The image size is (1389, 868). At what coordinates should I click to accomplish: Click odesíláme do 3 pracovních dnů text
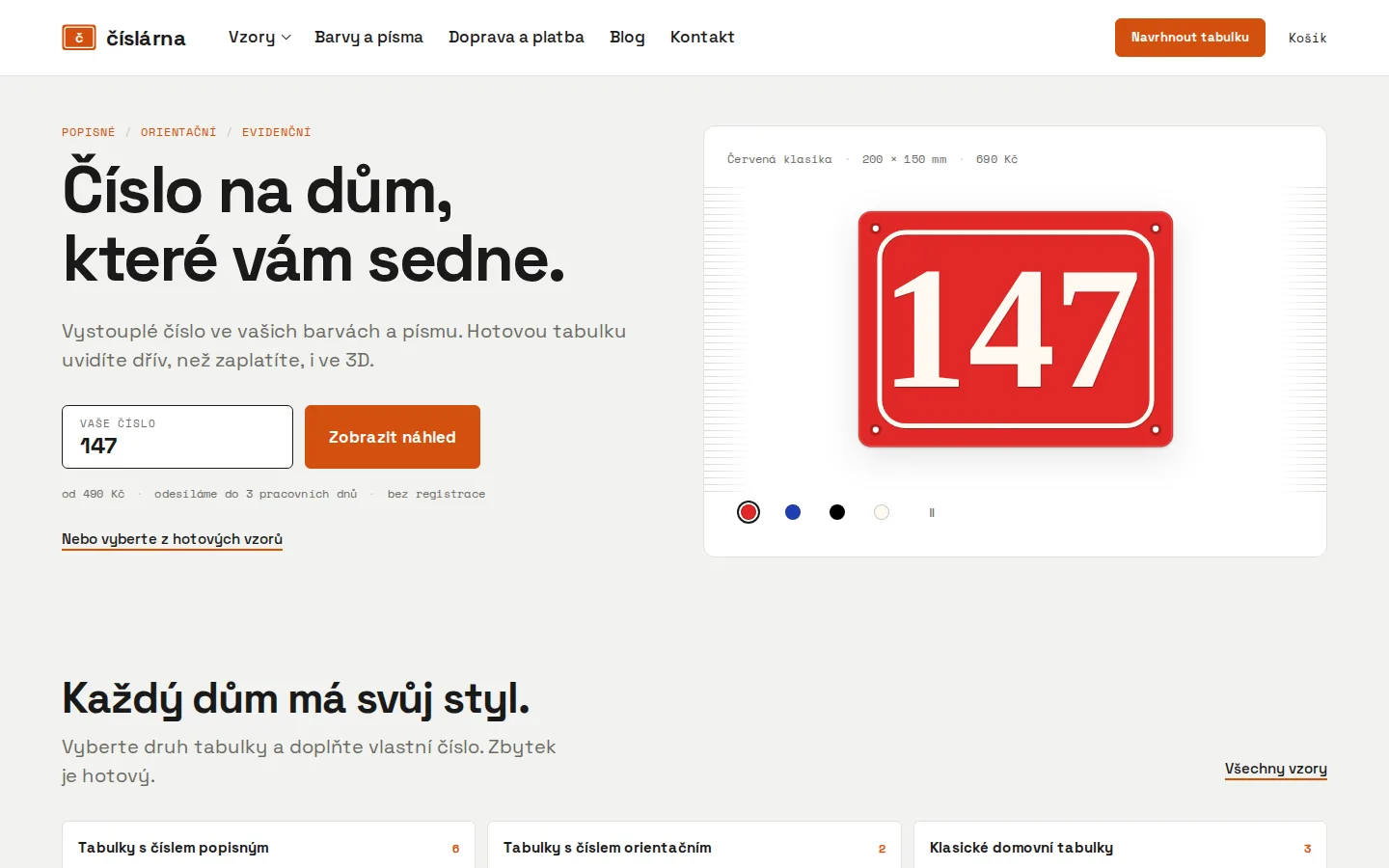click(x=256, y=494)
